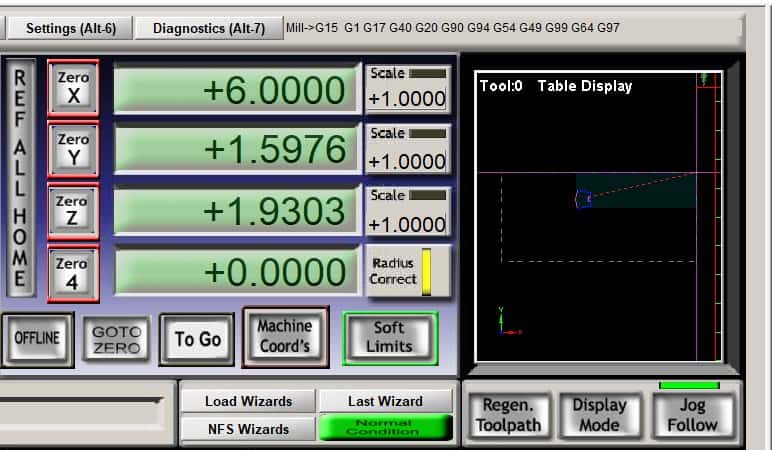Screen dimensions: 772x450
Task: Change Display Mode
Action: point(600,415)
